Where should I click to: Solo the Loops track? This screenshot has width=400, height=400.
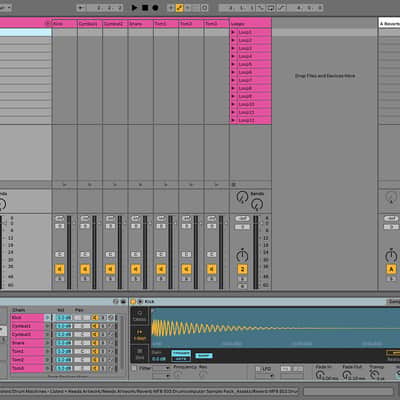(x=242, y=279)
